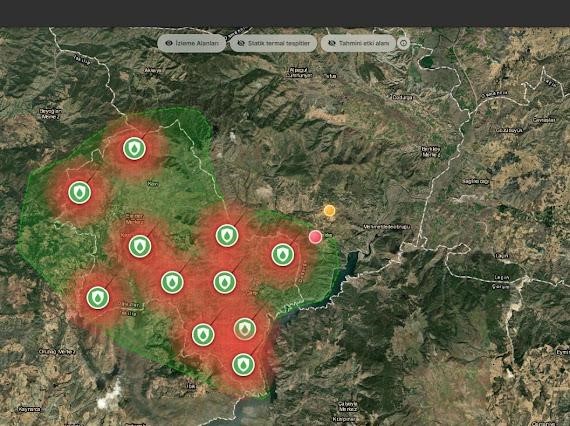Click shield marker directly left of pink dot's neighbor

(227, 236)
